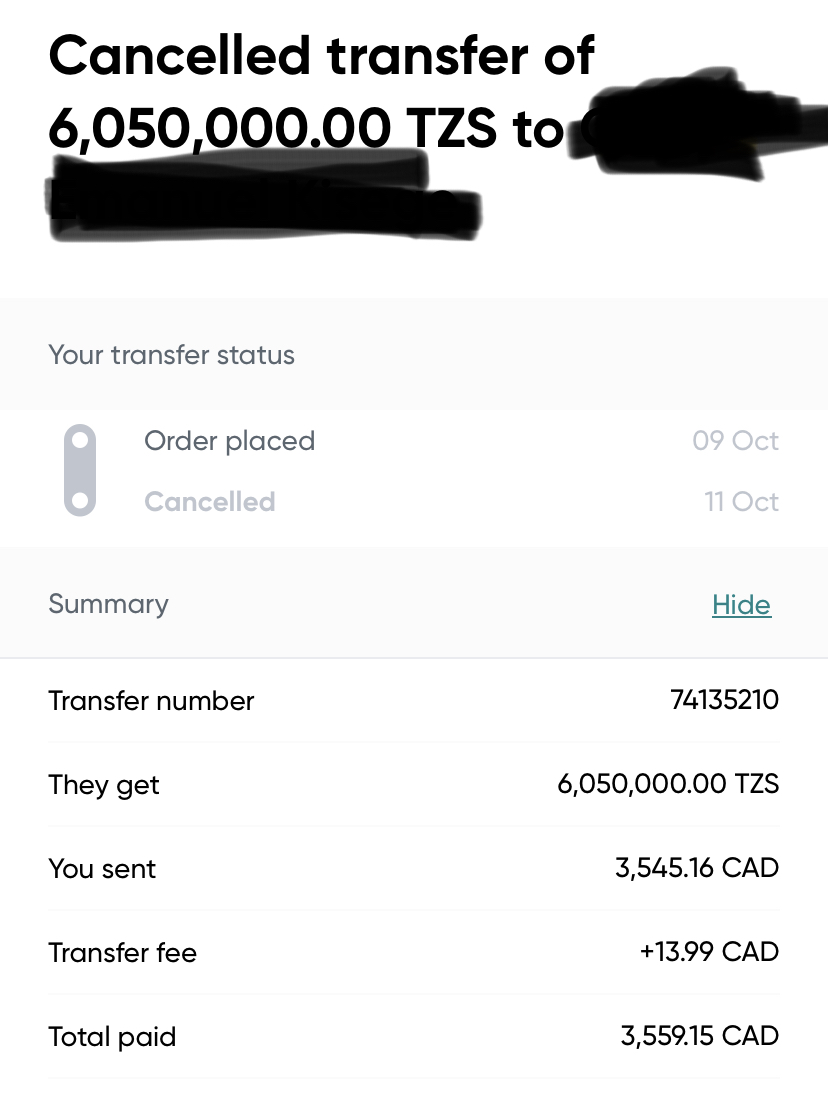The image size is (828, 1105).
Task: Click the 09 Oct order date
Action: [735, 441]
